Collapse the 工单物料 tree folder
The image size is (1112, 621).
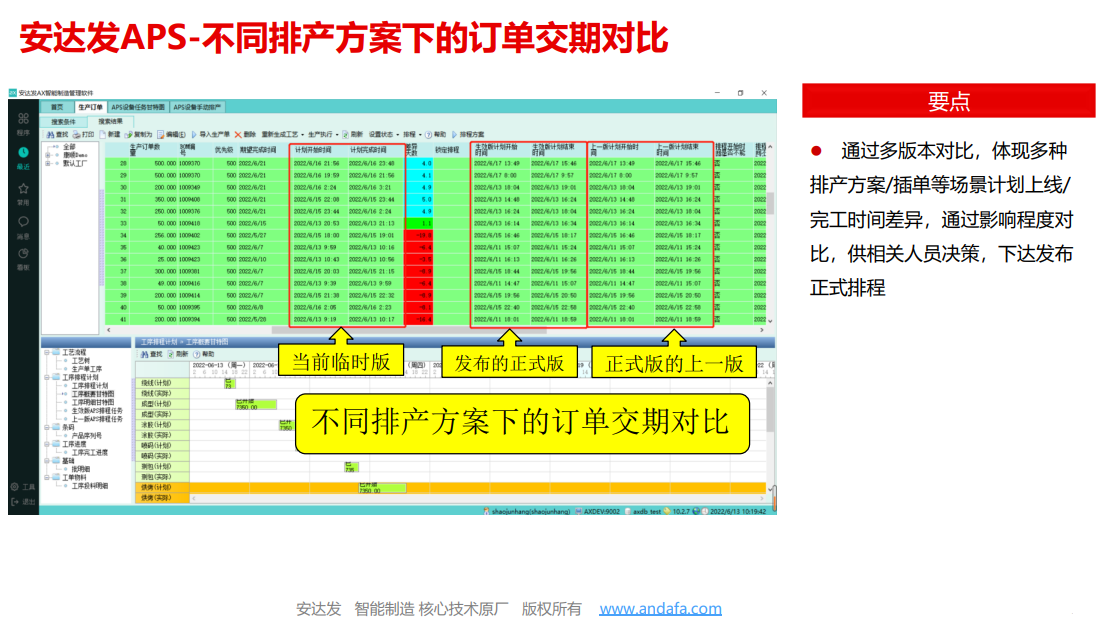(x=47, y=478)
